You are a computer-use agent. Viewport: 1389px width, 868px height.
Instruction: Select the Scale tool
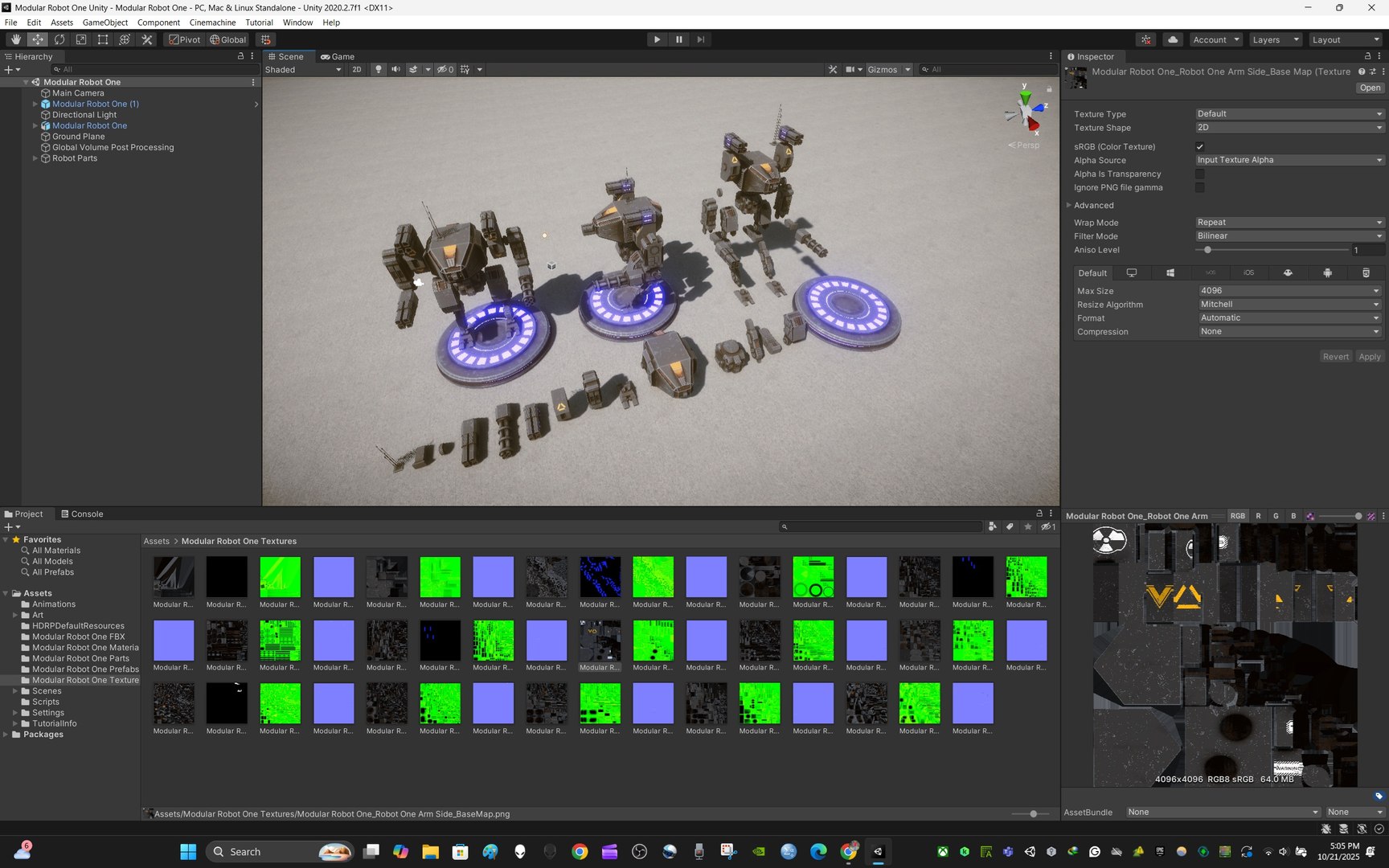pos(81,39)
